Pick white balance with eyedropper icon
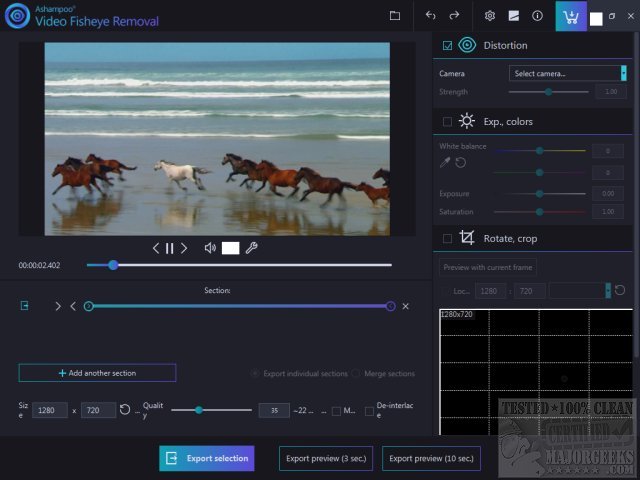 pyautogui.click(x=445, y=162)
